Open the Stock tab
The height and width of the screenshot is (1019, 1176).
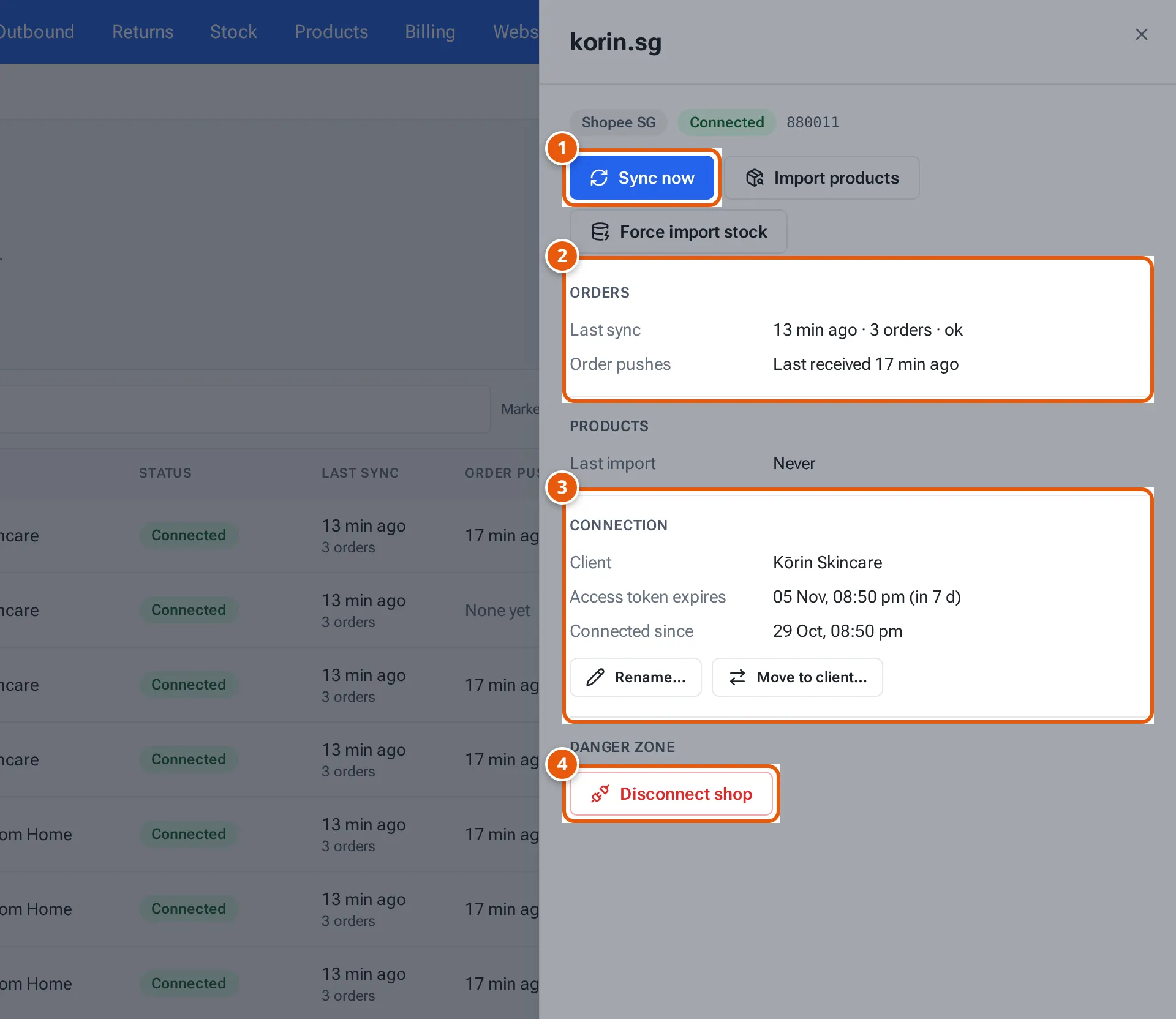[x=233, y=32]
